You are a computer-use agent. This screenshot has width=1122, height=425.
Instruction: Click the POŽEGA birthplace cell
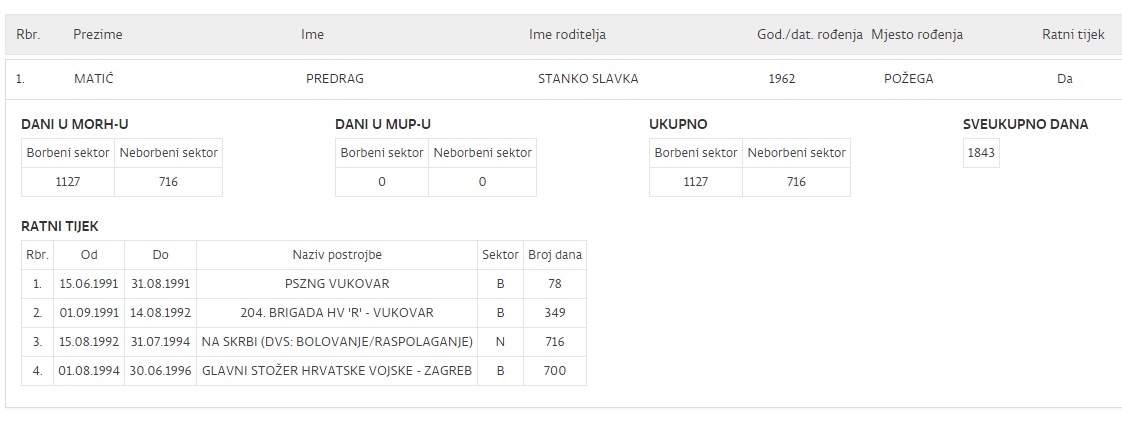coord(909,79)
